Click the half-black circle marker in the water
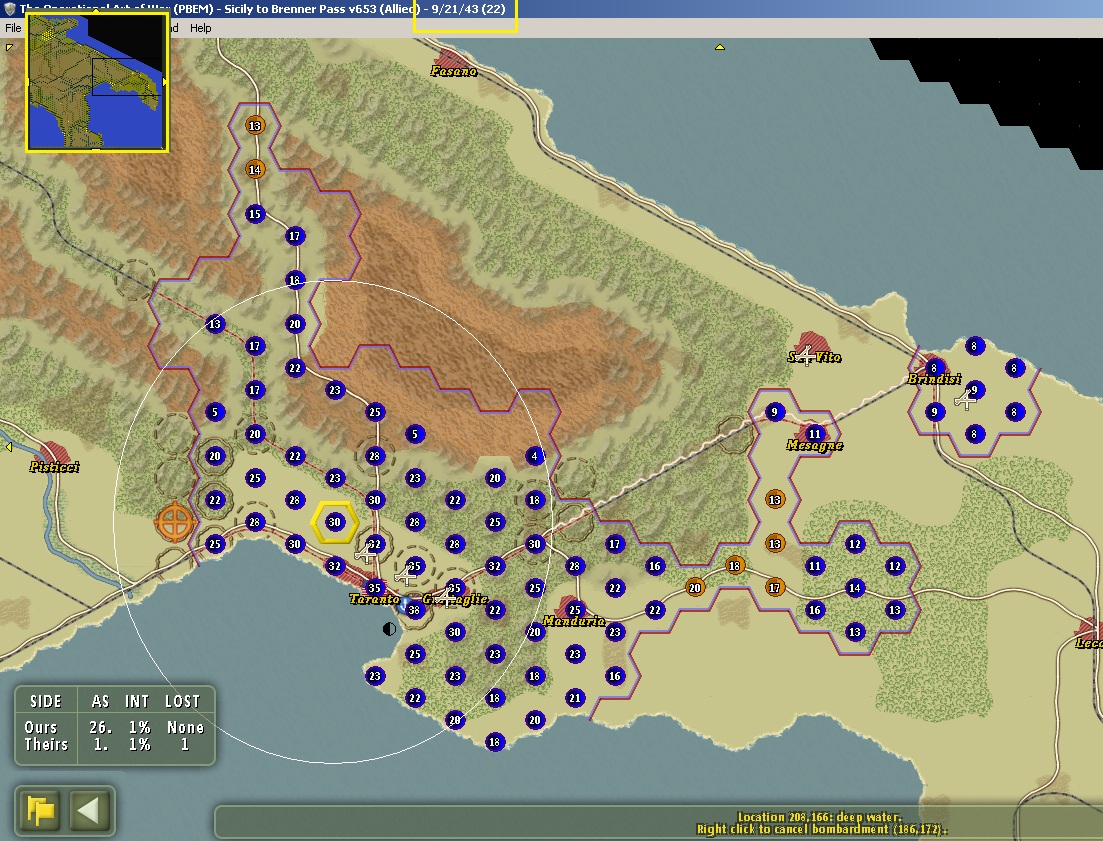This screenshot has height=841, width=1103. [x=389, y=629]
